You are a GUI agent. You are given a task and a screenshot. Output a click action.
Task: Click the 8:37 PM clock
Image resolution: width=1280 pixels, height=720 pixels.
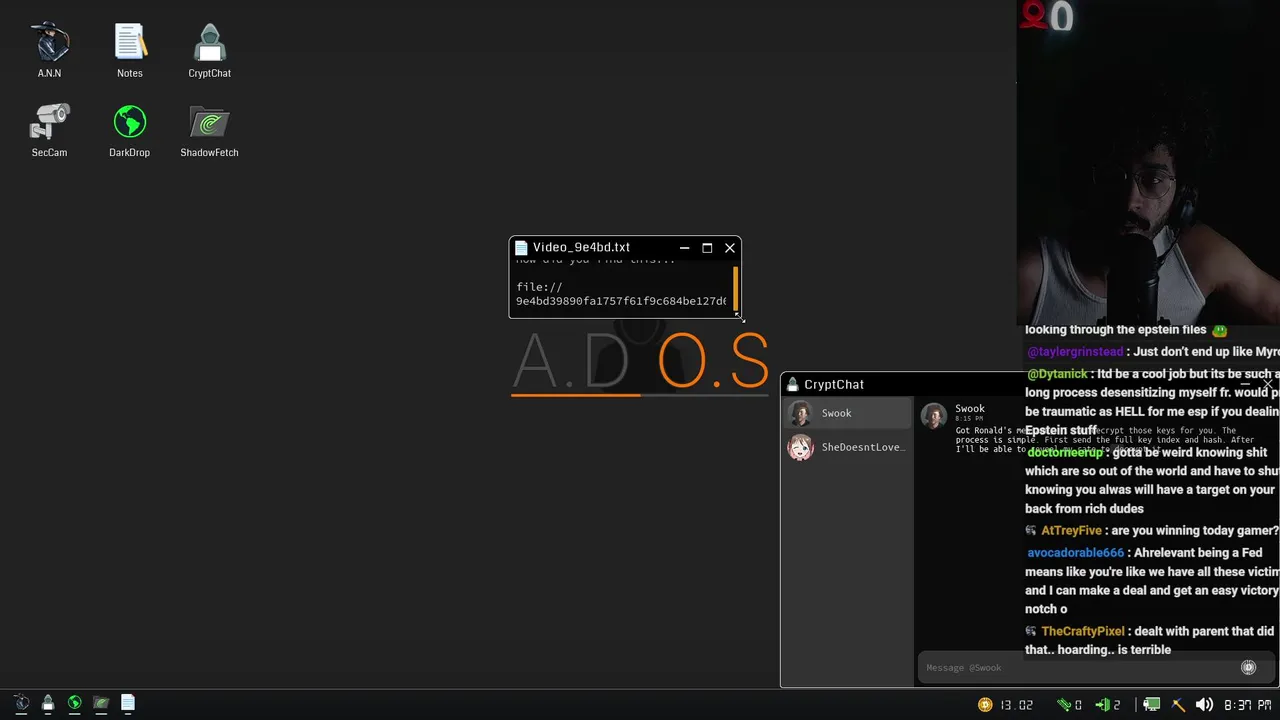[x=1248, y=705]
